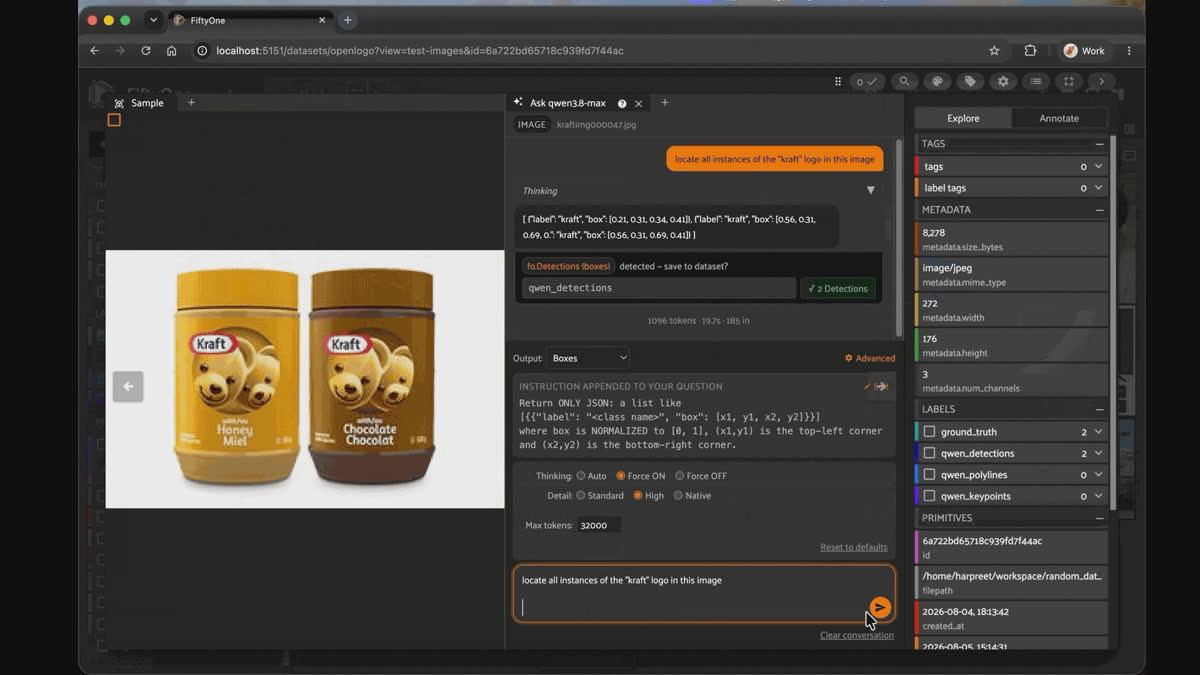Viewport: 1200px width, 675px height.
Task: Select the Native detail option
Action: coord(678,495)
